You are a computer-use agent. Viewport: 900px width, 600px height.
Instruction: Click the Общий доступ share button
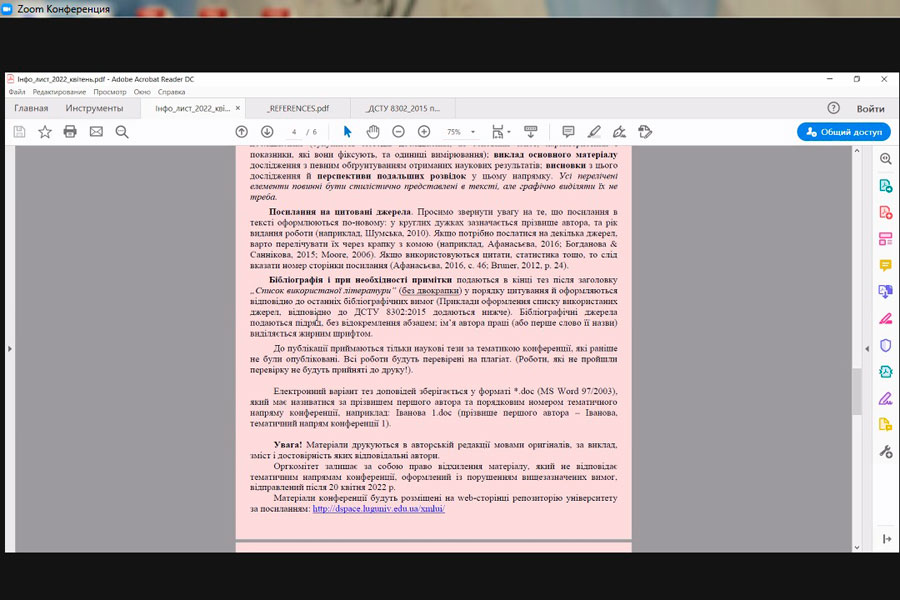[x=843, y=132]
